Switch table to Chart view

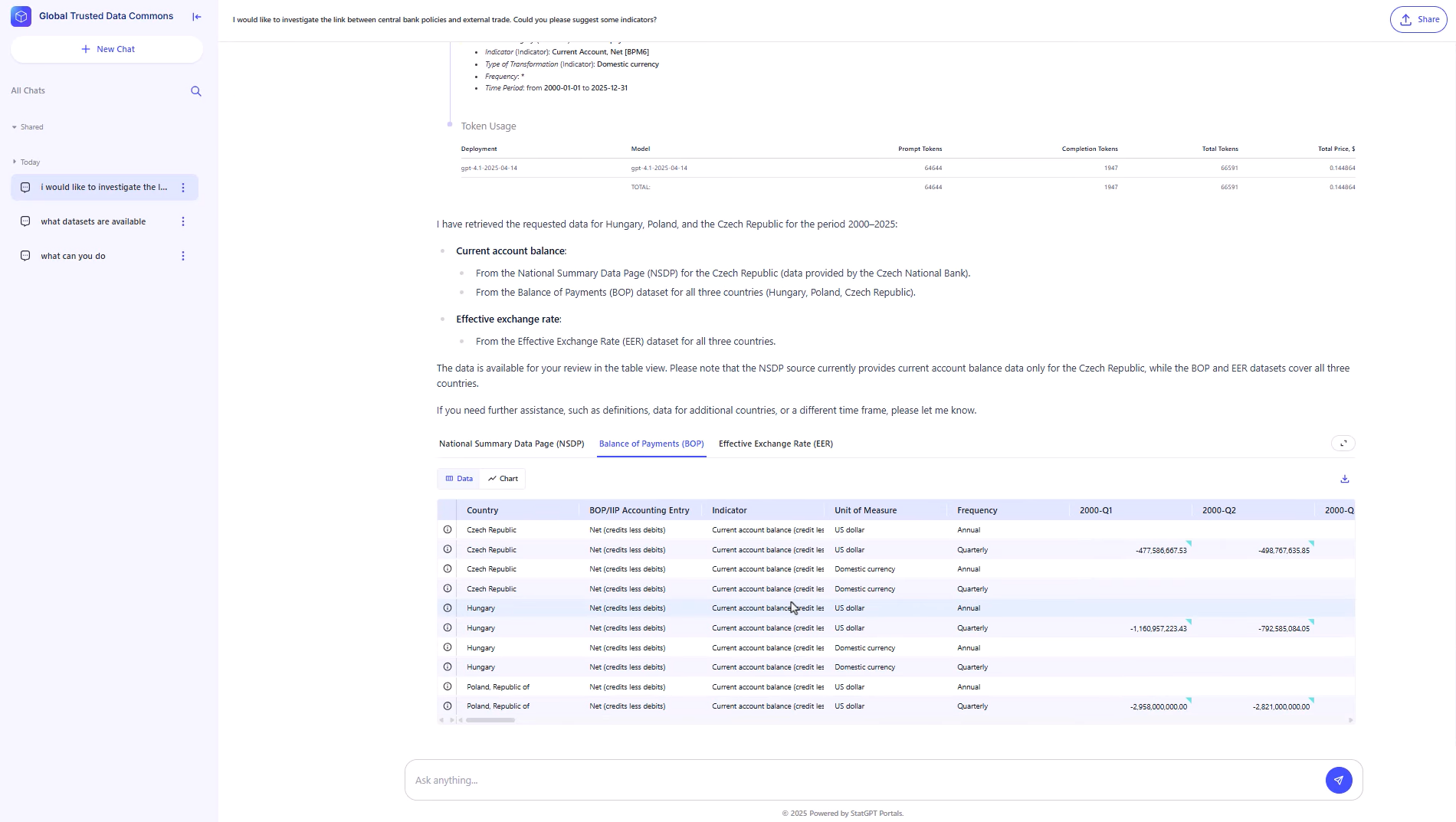click(x=503, y=479)
